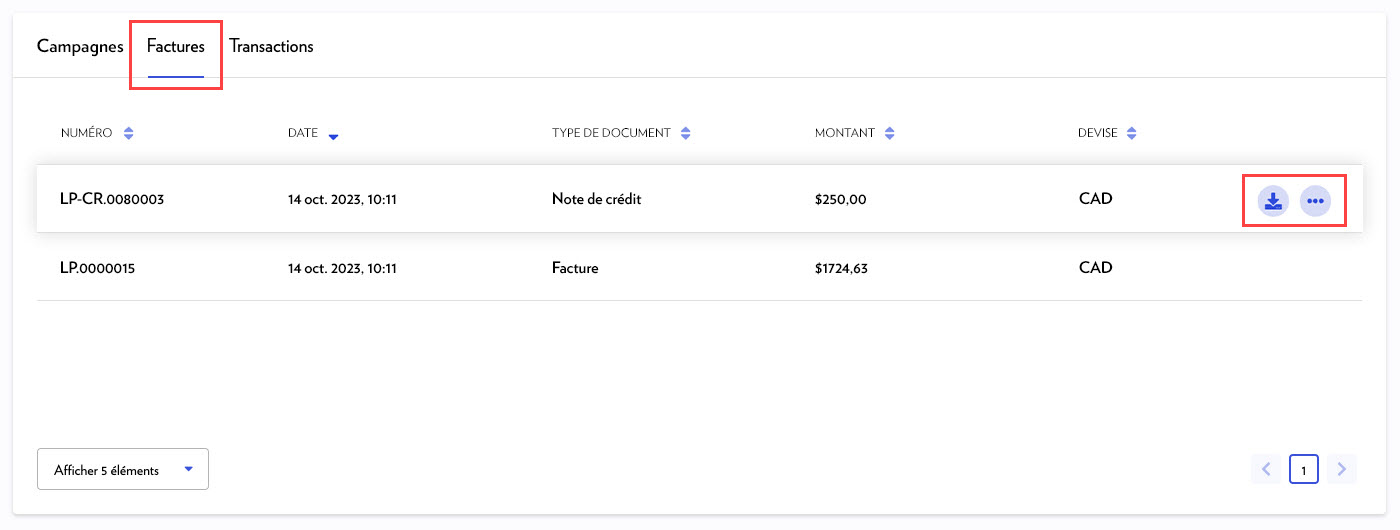Sort by Devise column arrows

[1131, 133]
